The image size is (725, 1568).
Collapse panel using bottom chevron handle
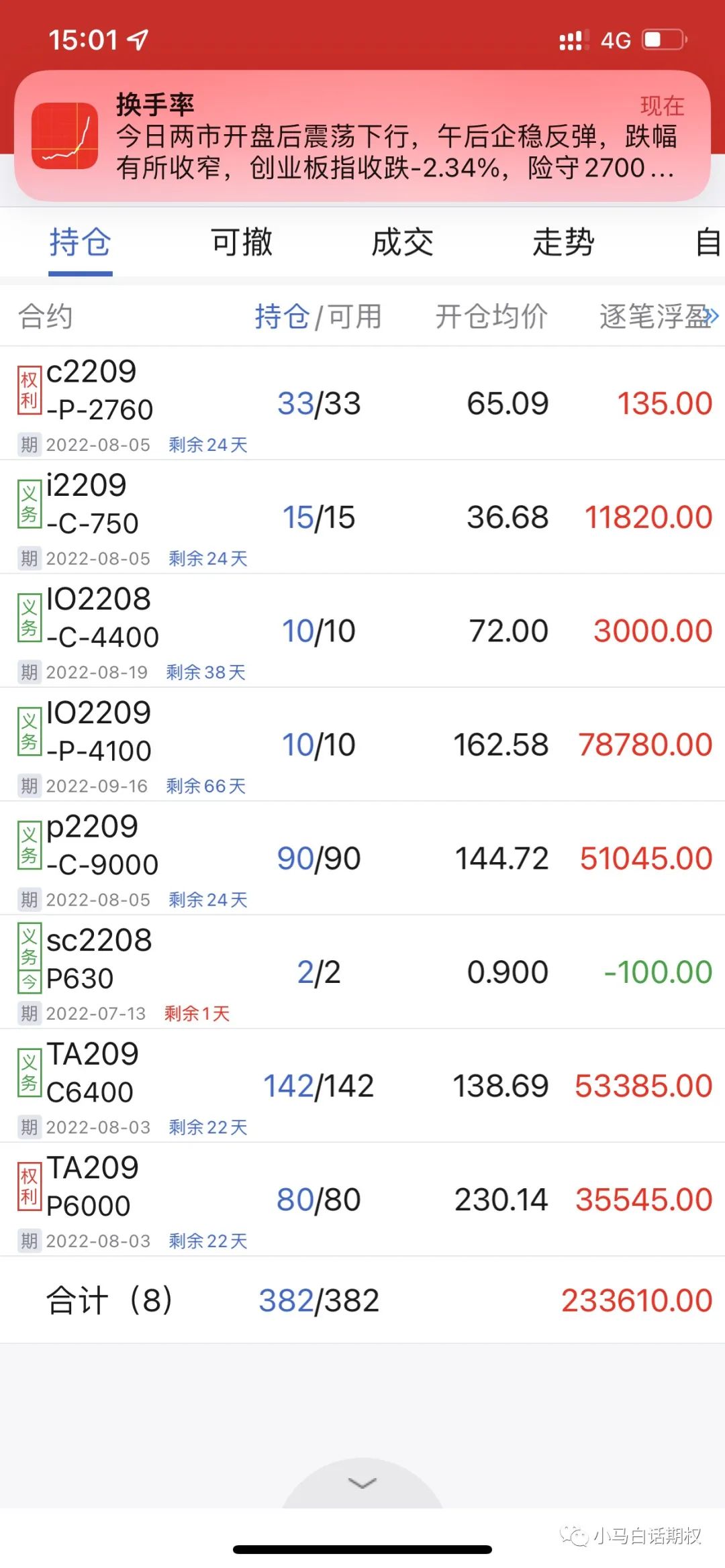(x=362, y=1483)
